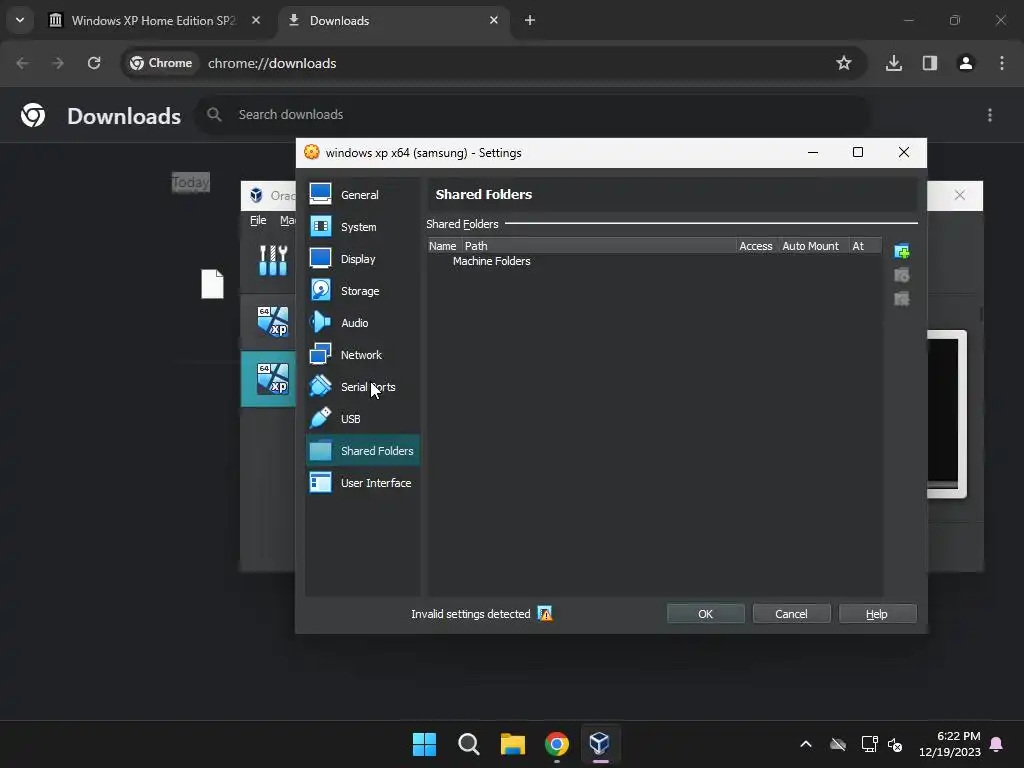Open notifications bell icon

(997, 744)
